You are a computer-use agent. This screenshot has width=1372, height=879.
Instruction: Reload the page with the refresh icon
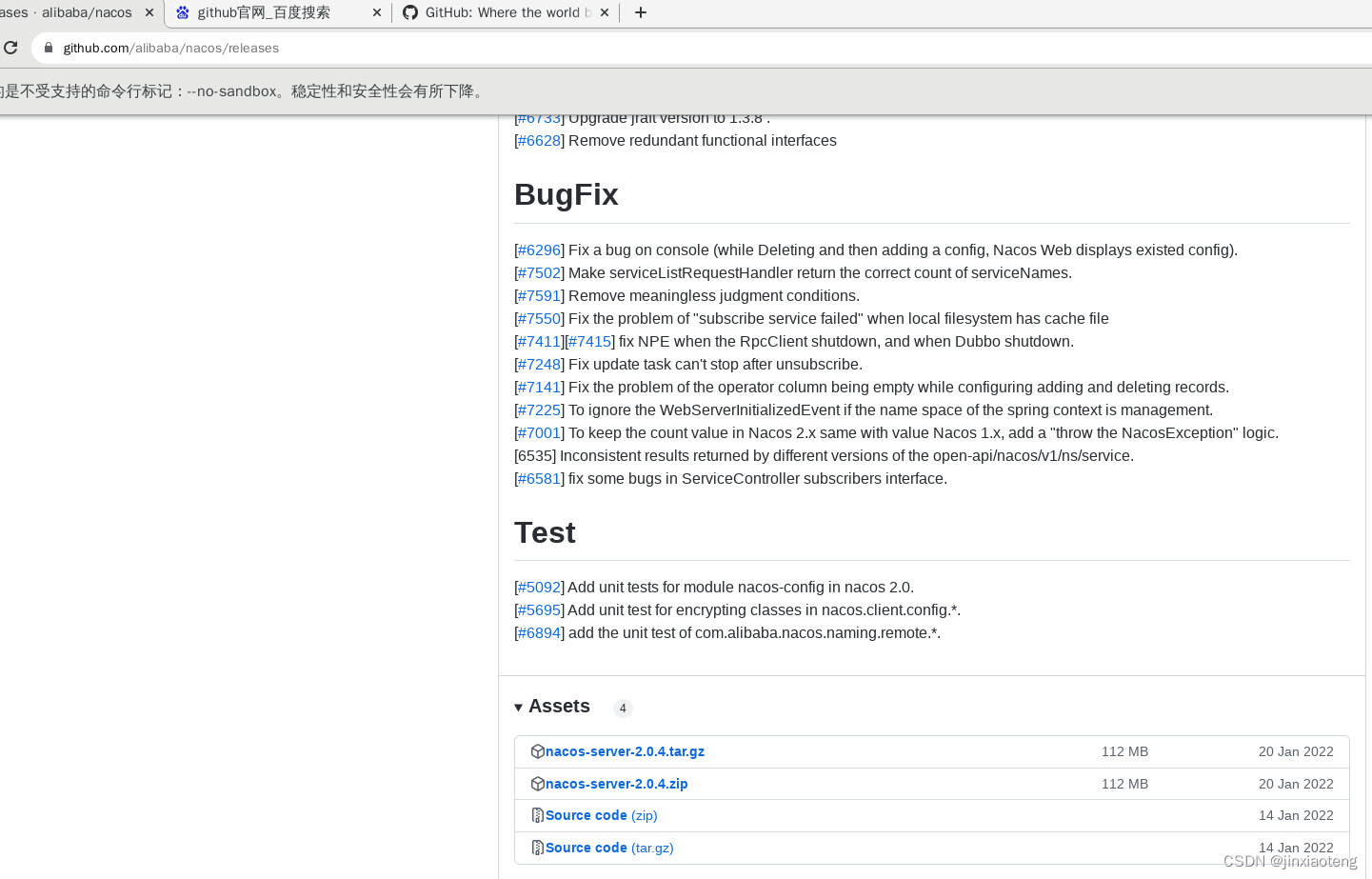[x=10, y=48]
